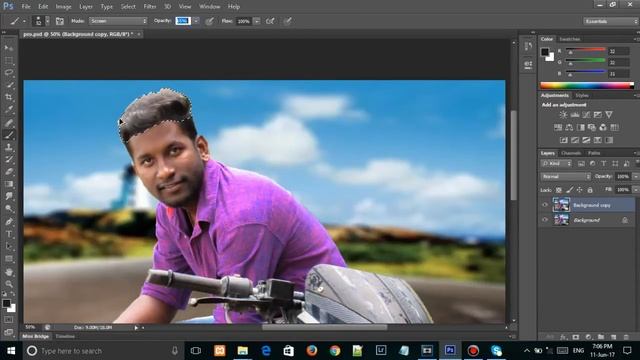640x360 pixels.
Task: Switch to the Swatches tab
Action: 569,39
